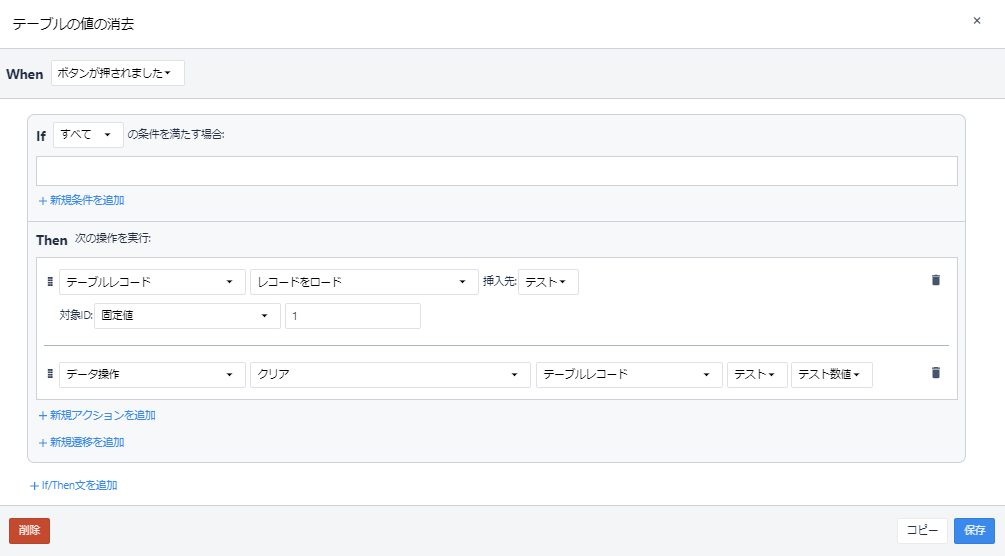Grab the drag handle of テーブルレコード row
The height and width of the screenshot is (556, 1005).
(x=50, y=282)
